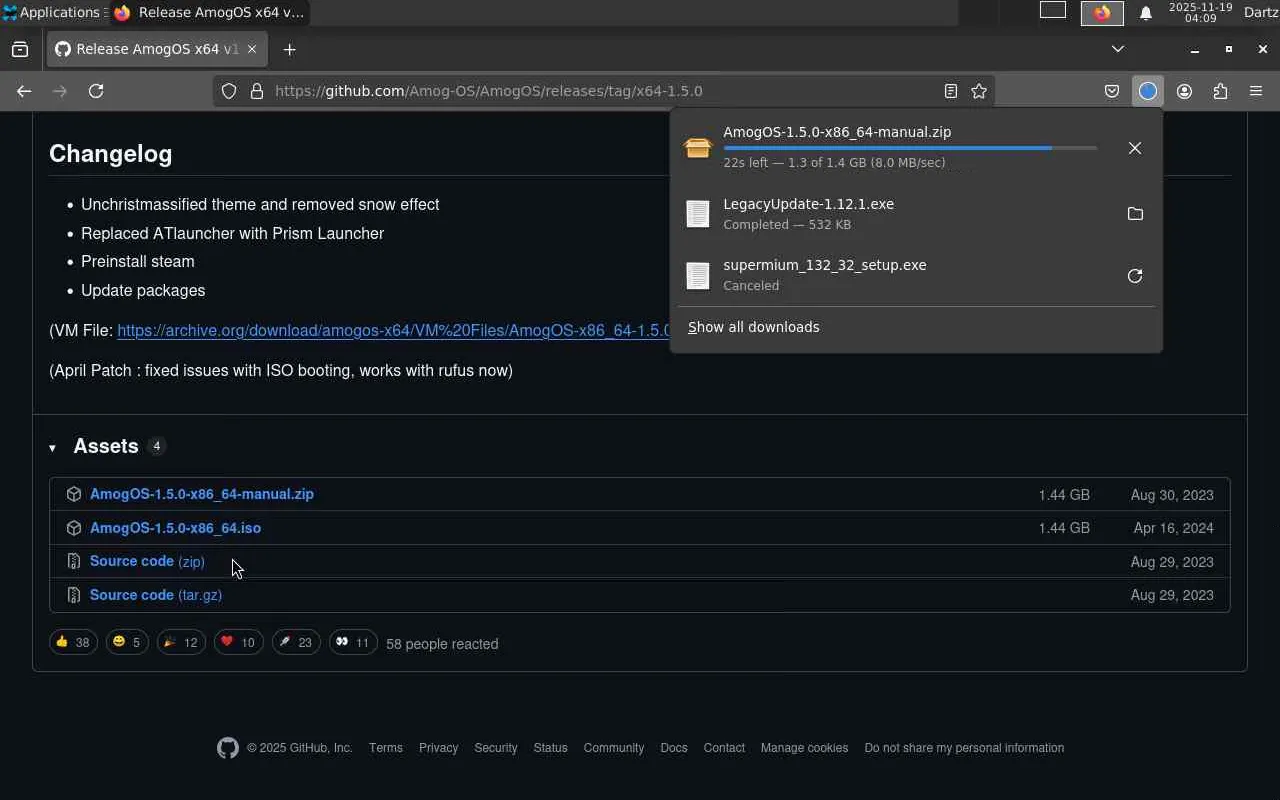Click the GitHub logo in the footer
Image resolution: width=1280 pixels, height=800 pixels.
[228, 748]
